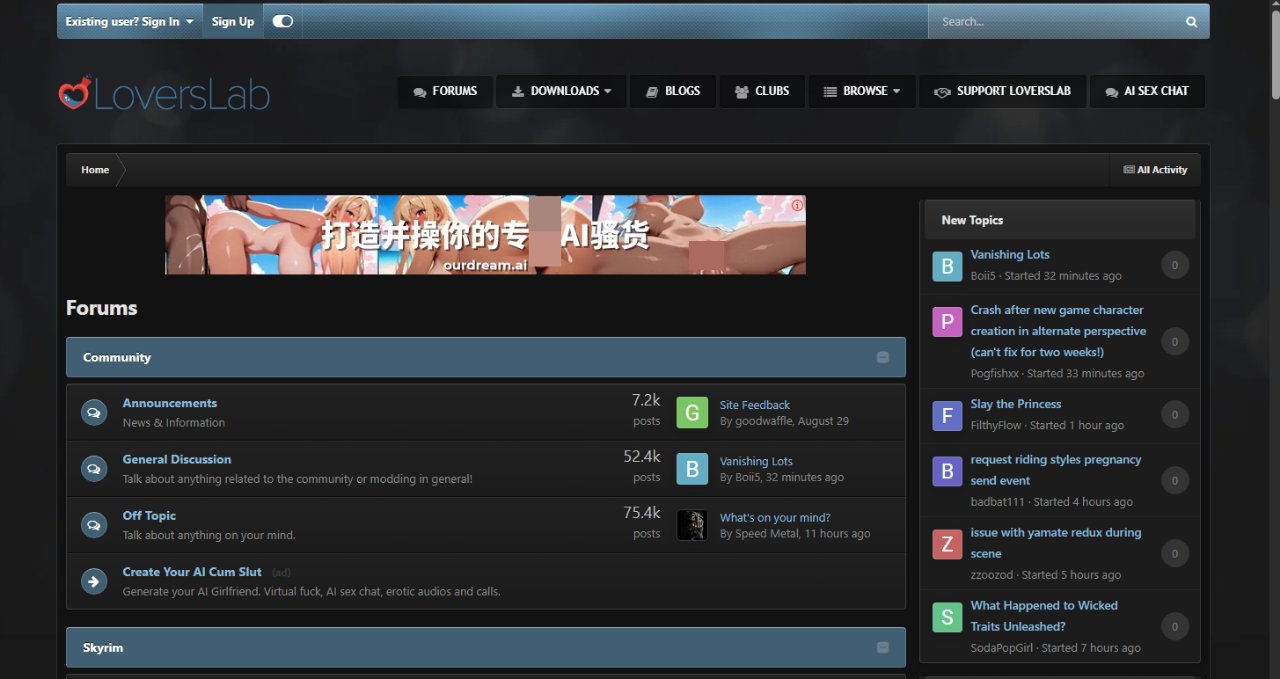
Task: Open the request riding styles pregnancy topic
Action: point(1056,470)
